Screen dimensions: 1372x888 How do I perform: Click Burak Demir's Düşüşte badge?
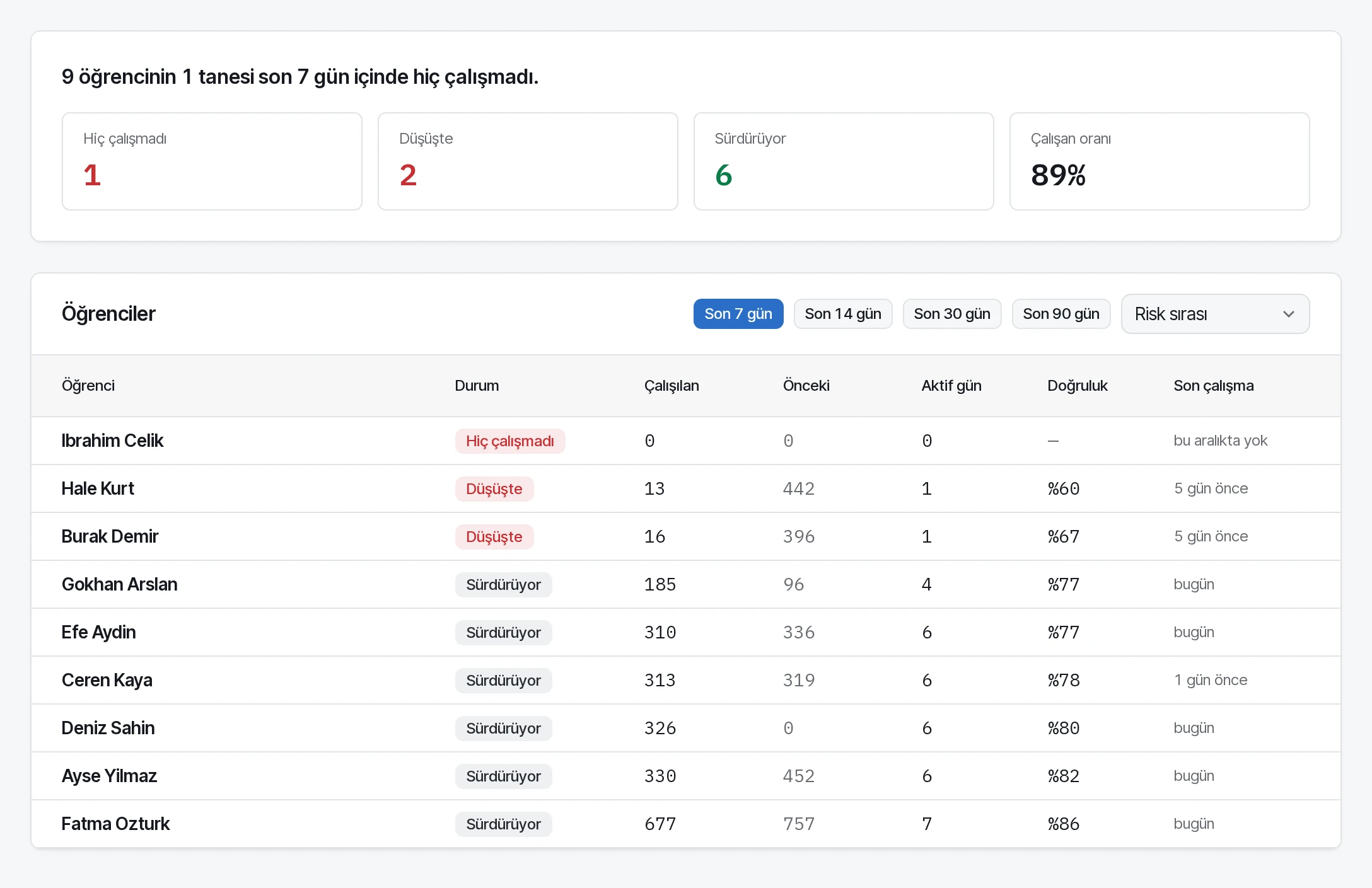tap(494, 537)
